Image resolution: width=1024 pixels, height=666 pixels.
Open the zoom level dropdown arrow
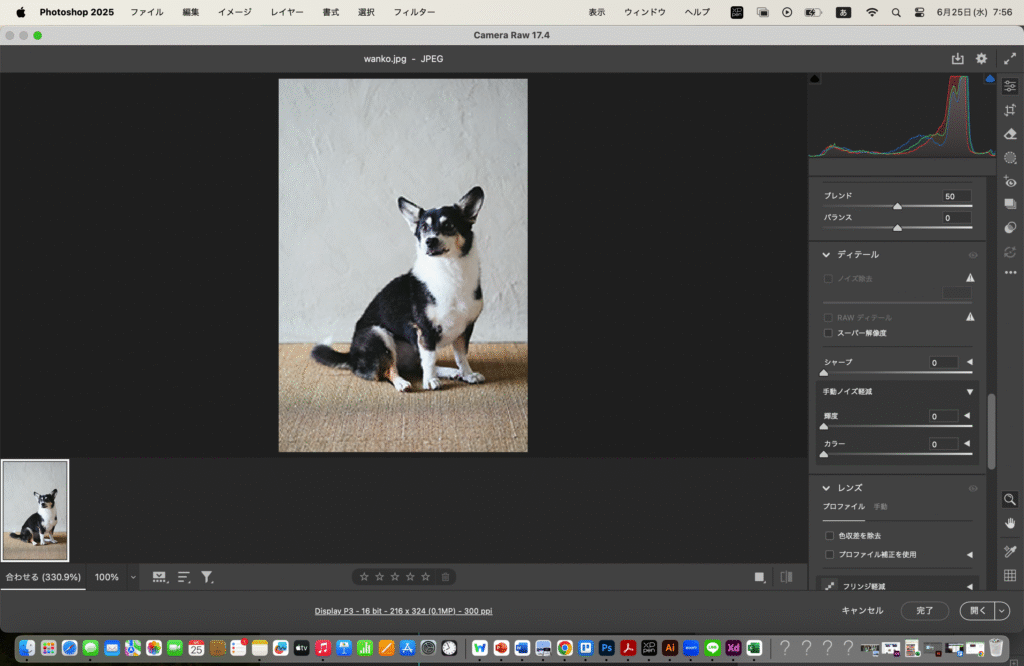133,577
